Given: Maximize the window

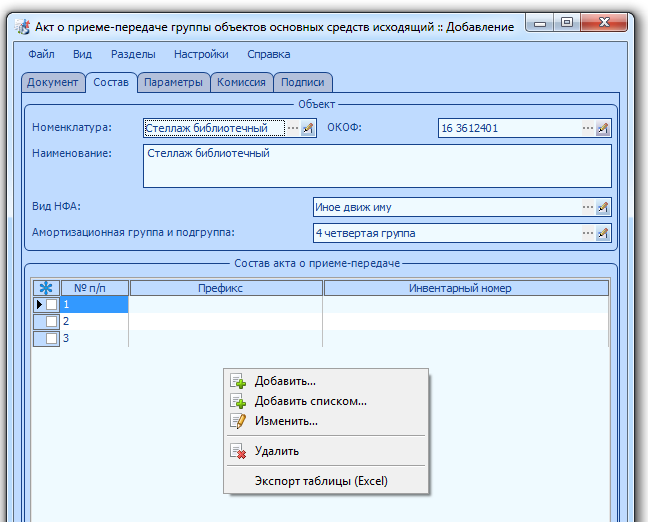Looking at the screenshot, I should pos(567,23).
